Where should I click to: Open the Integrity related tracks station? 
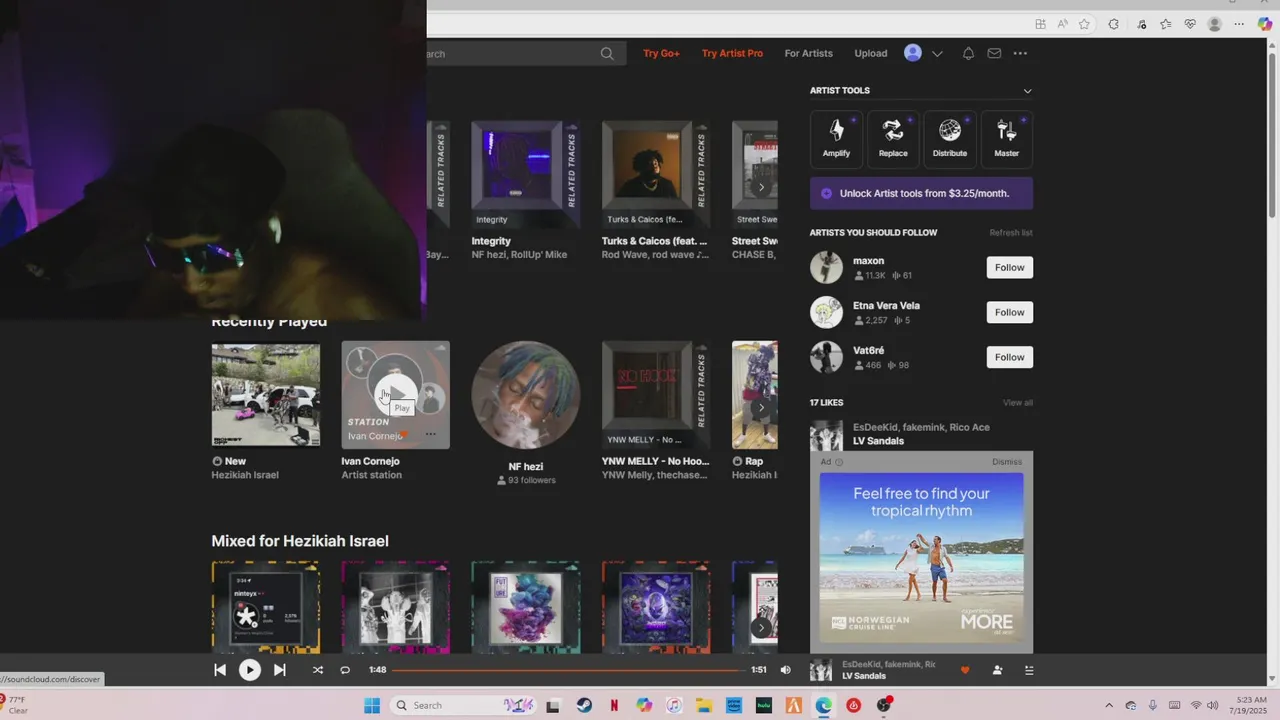[526, 175]
